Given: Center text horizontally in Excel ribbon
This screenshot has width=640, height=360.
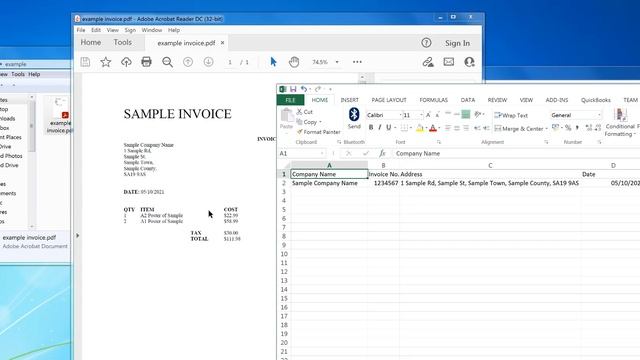Looking at the screenshot, I should [457, 128].
